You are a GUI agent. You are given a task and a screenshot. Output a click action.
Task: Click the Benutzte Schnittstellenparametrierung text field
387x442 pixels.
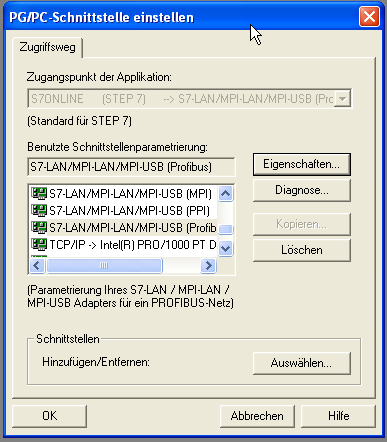tap(131, 167)
